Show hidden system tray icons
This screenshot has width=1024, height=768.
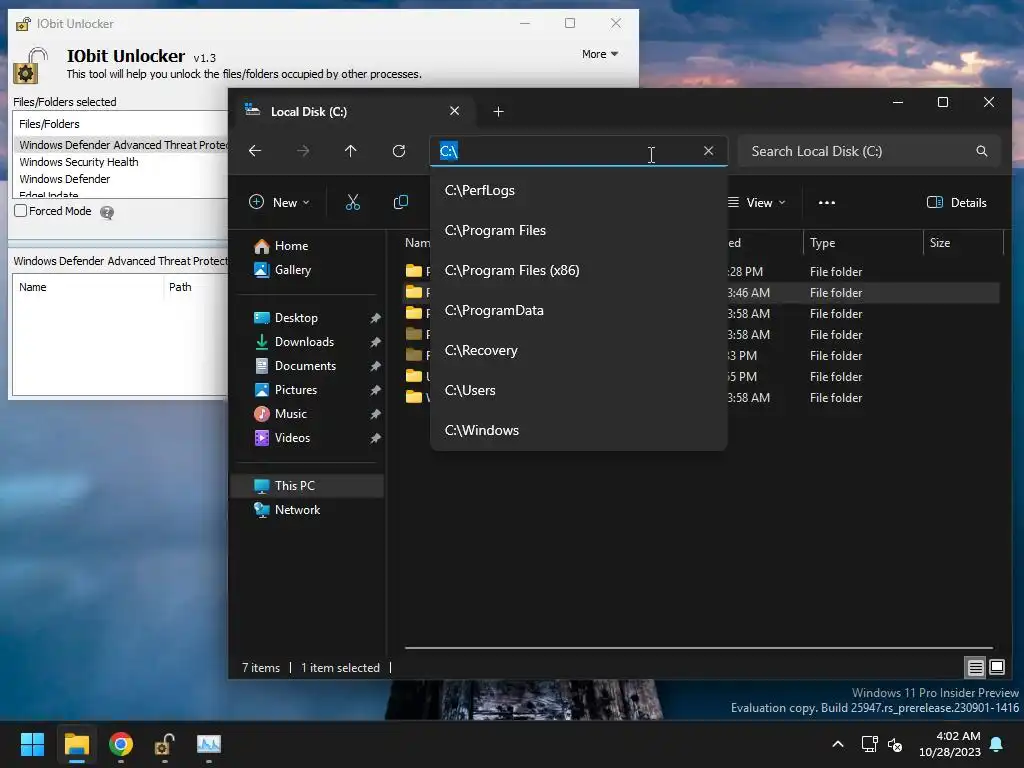tap(838, 744)
